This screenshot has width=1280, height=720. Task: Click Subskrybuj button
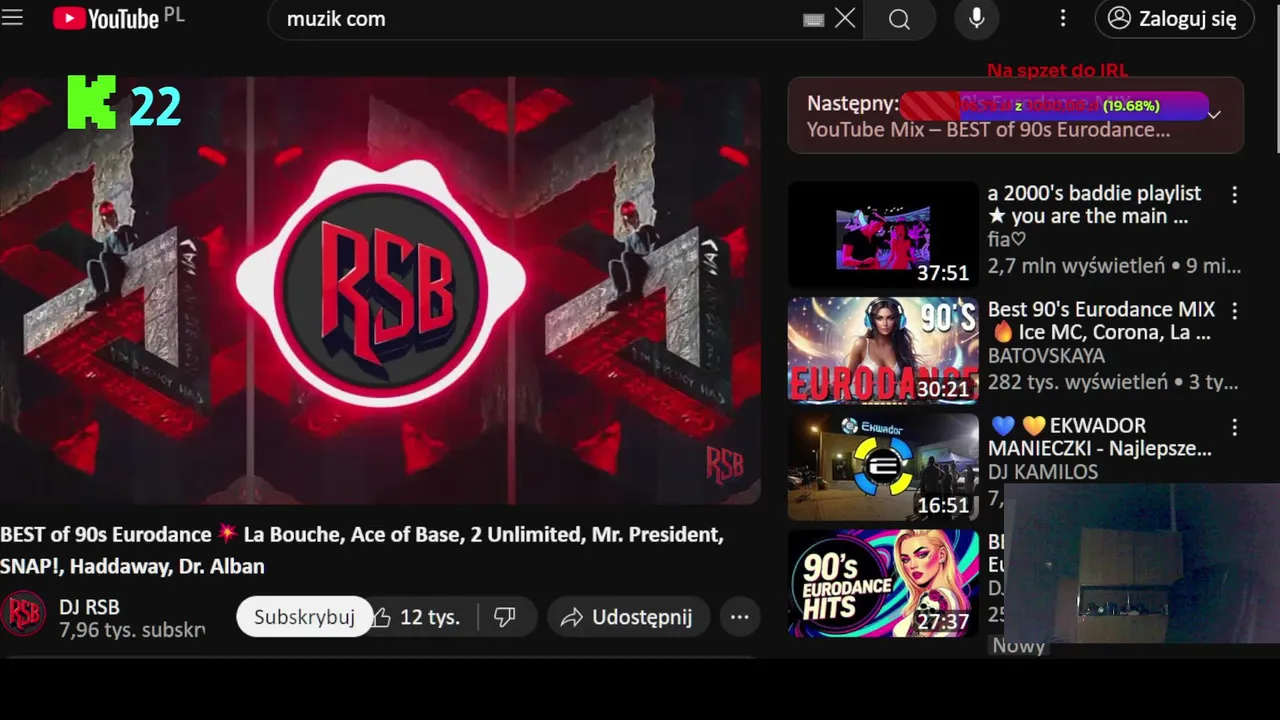(x=304, y=617)
